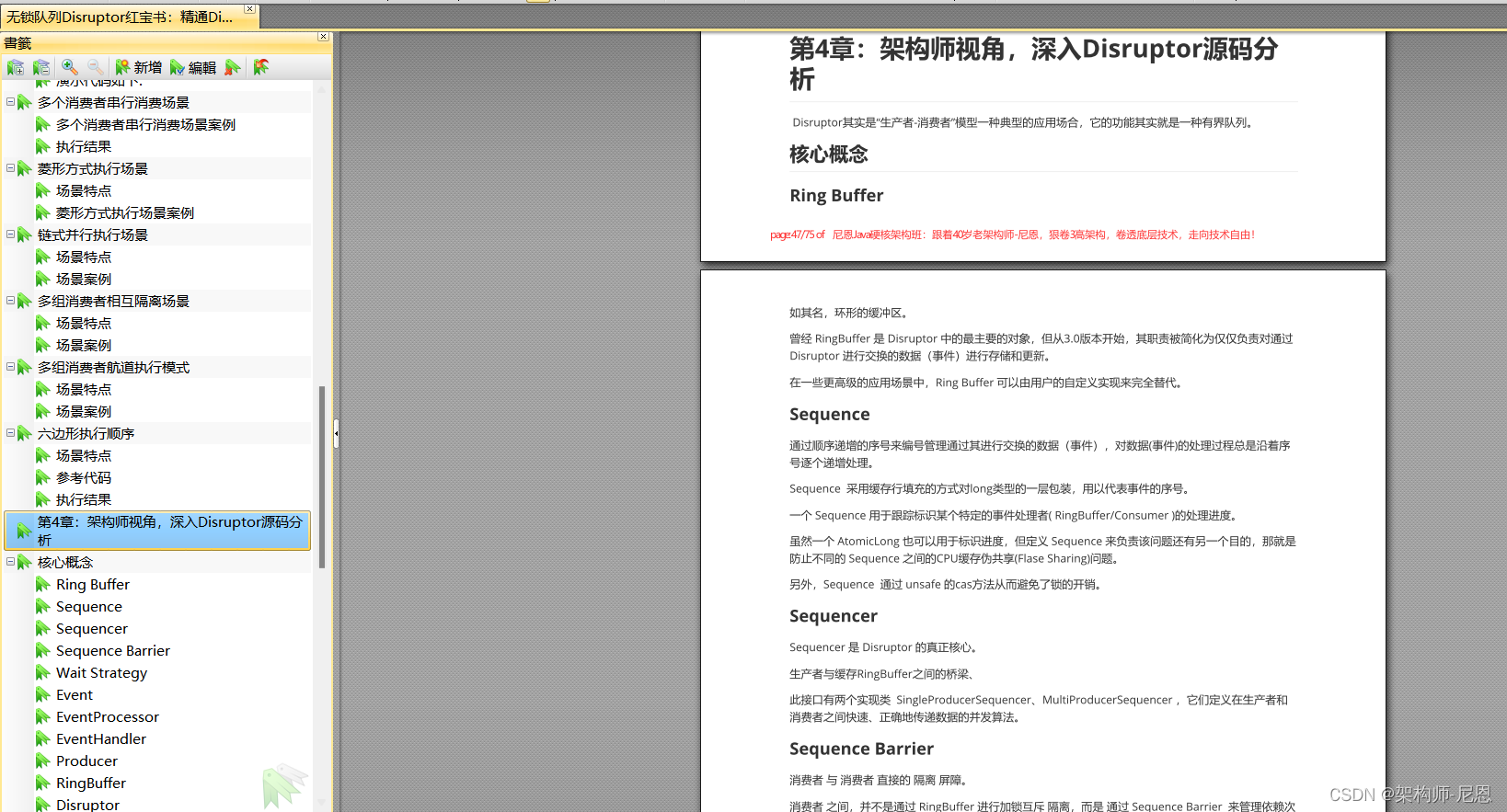Jump to the Sequence bookmark
This screenshot has width=1507, height=812.
pyautogui.click(x=89, y=606)
